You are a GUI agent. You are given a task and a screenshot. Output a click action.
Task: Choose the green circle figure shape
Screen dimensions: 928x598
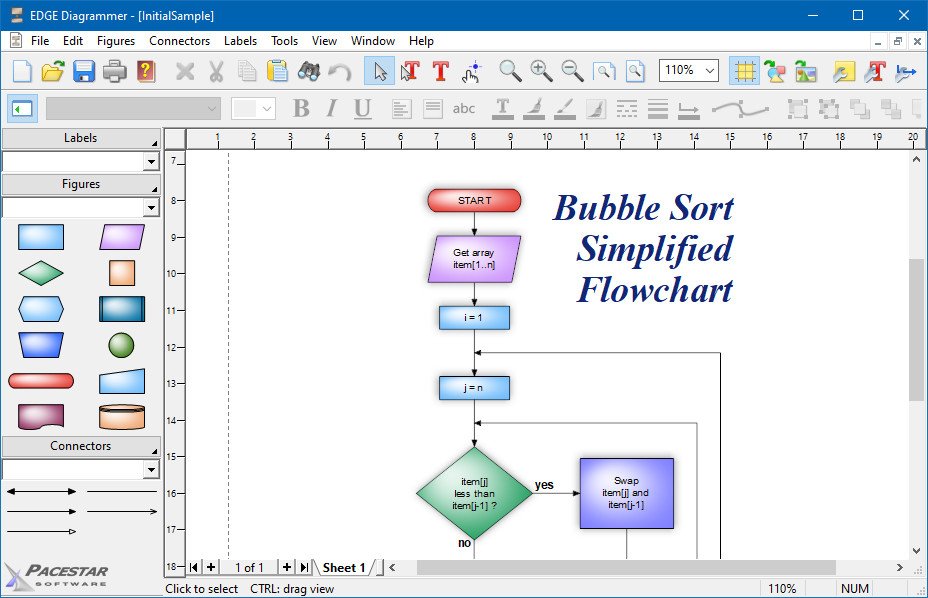coord(121,346)
